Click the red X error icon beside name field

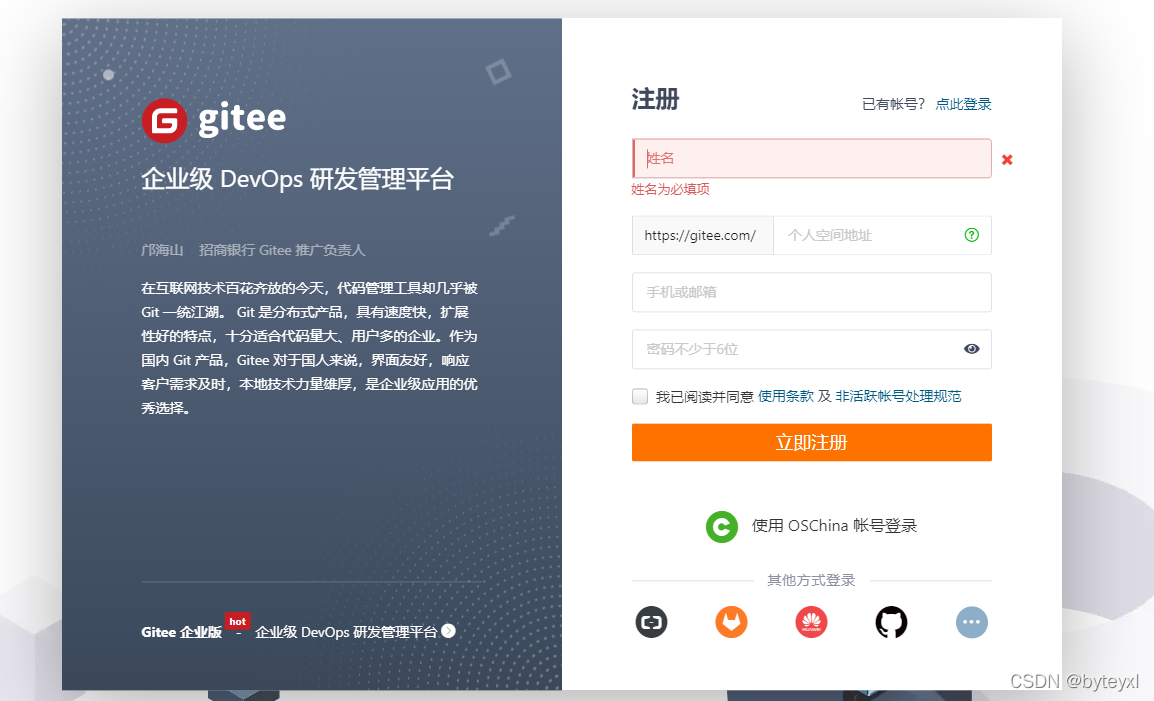coord(1007,159)
